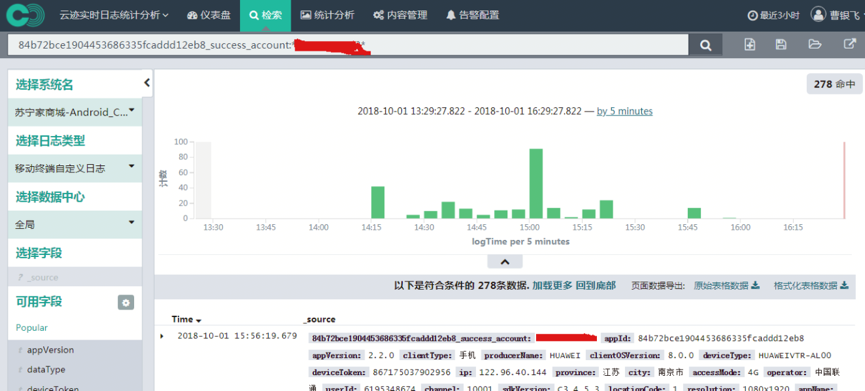
Task: Click the gear icon beside 可用字段
Action: pos(126,302)
